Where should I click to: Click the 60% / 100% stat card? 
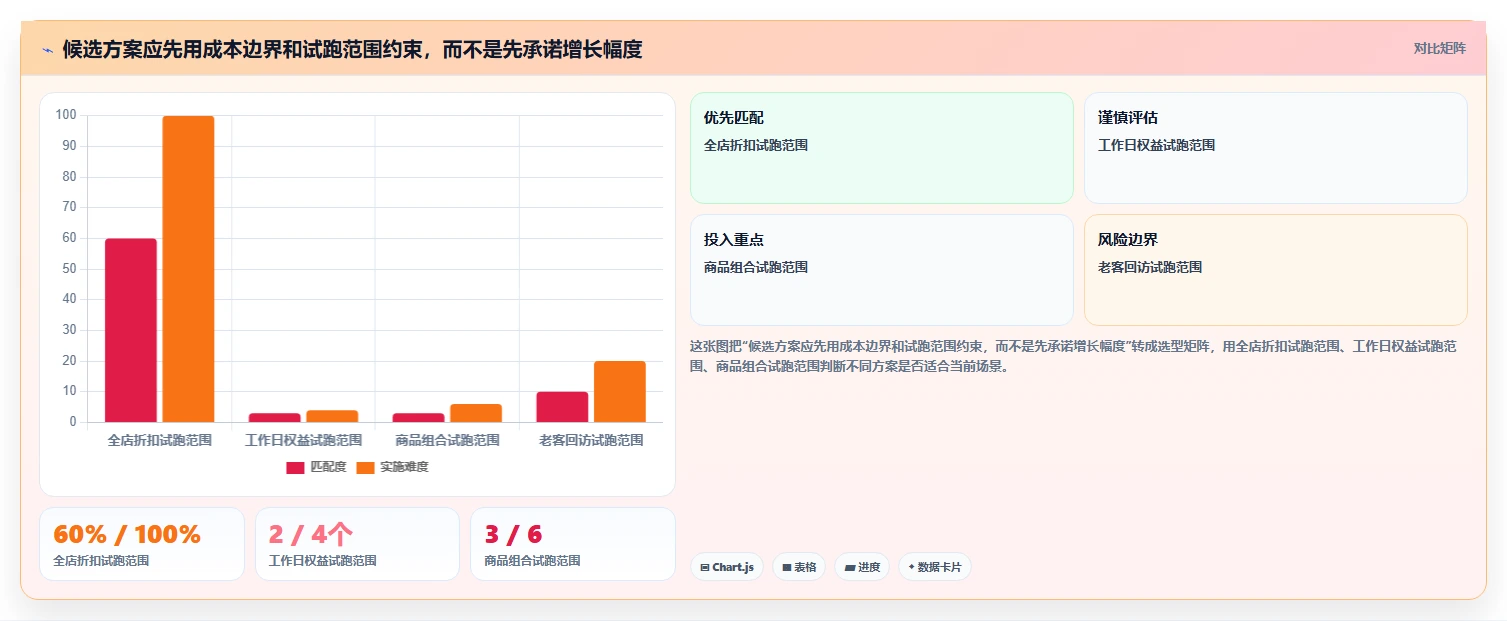coord(142,544)
